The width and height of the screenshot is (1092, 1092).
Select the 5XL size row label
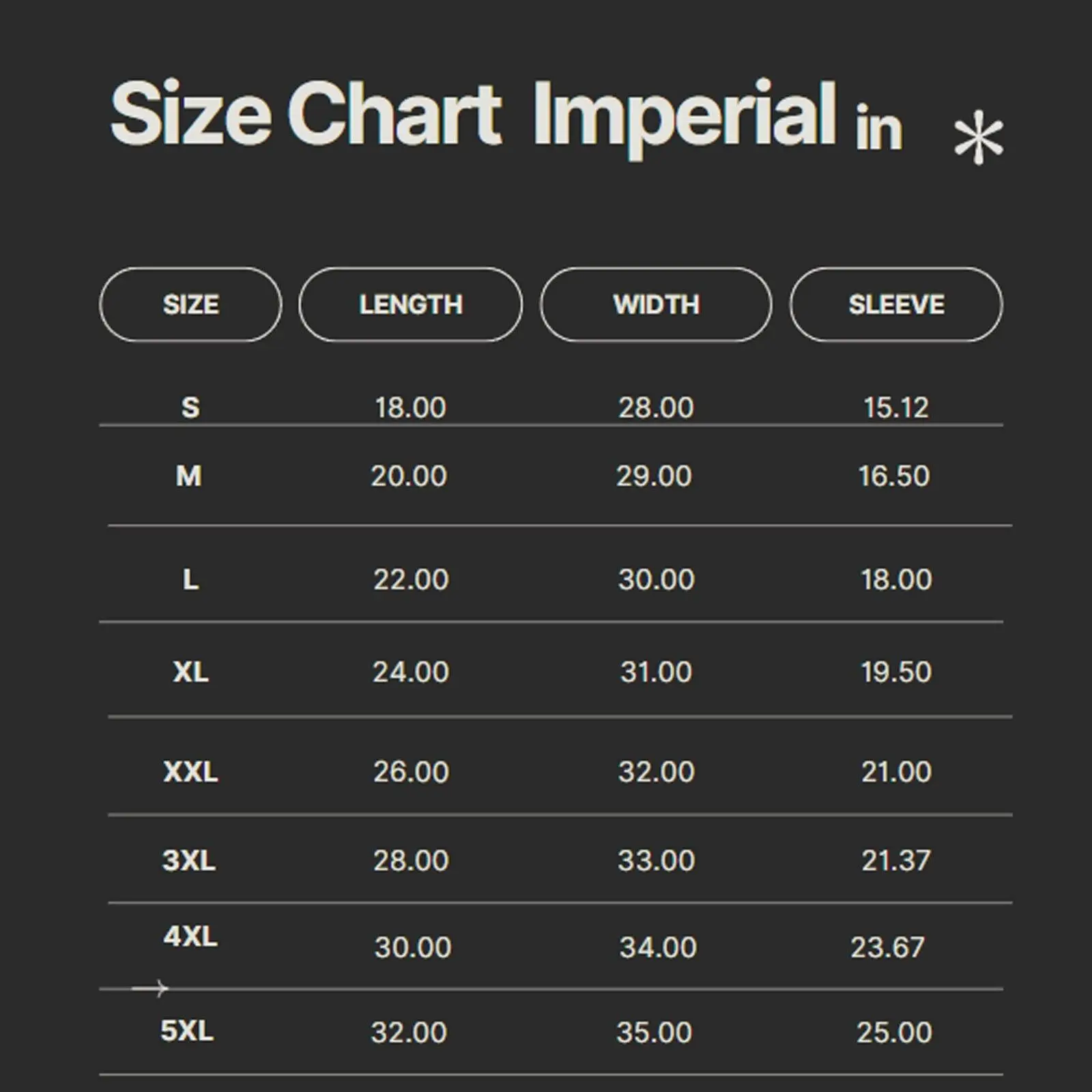187,1031
